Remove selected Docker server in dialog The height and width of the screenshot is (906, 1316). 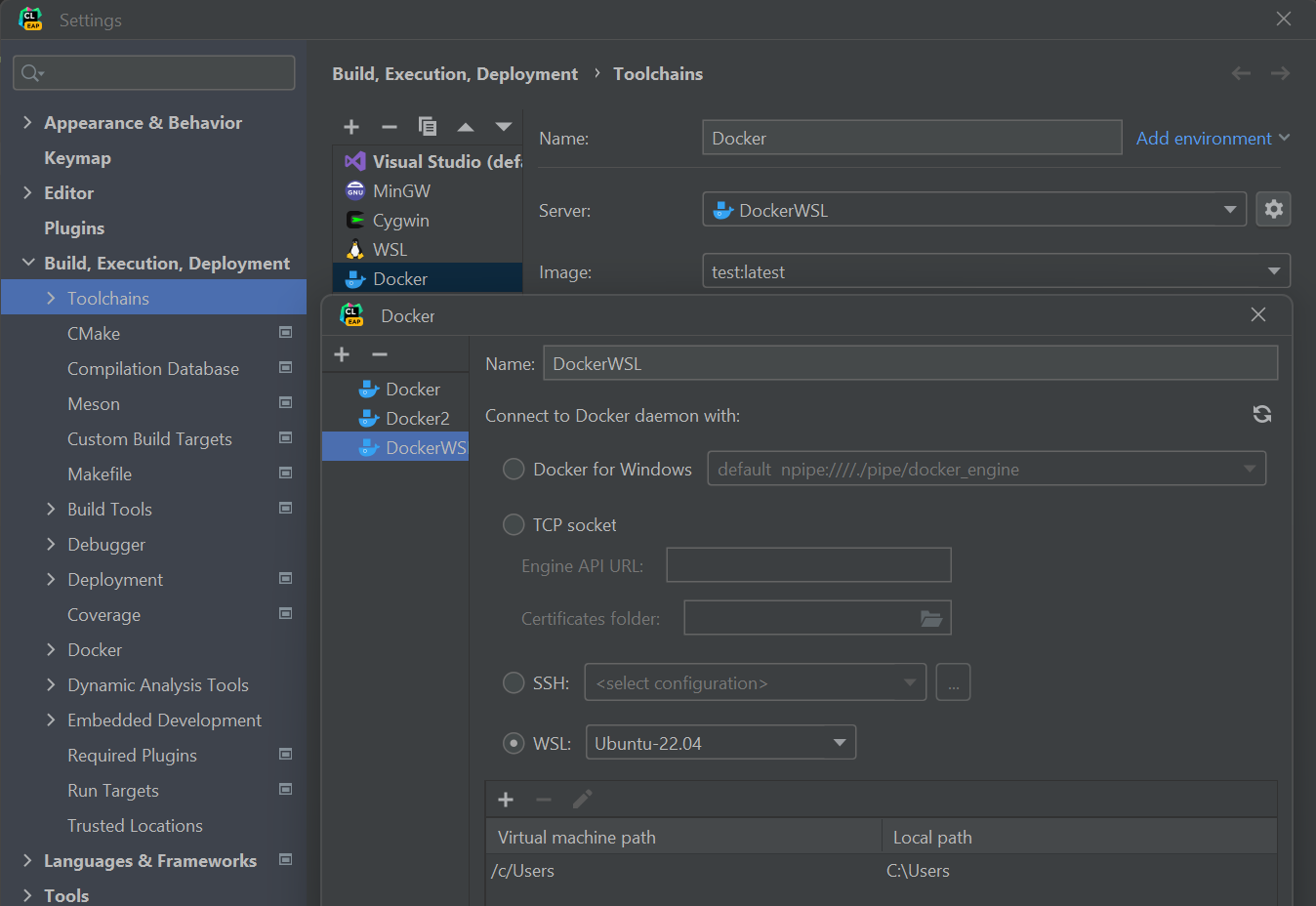tap(380, 354)
